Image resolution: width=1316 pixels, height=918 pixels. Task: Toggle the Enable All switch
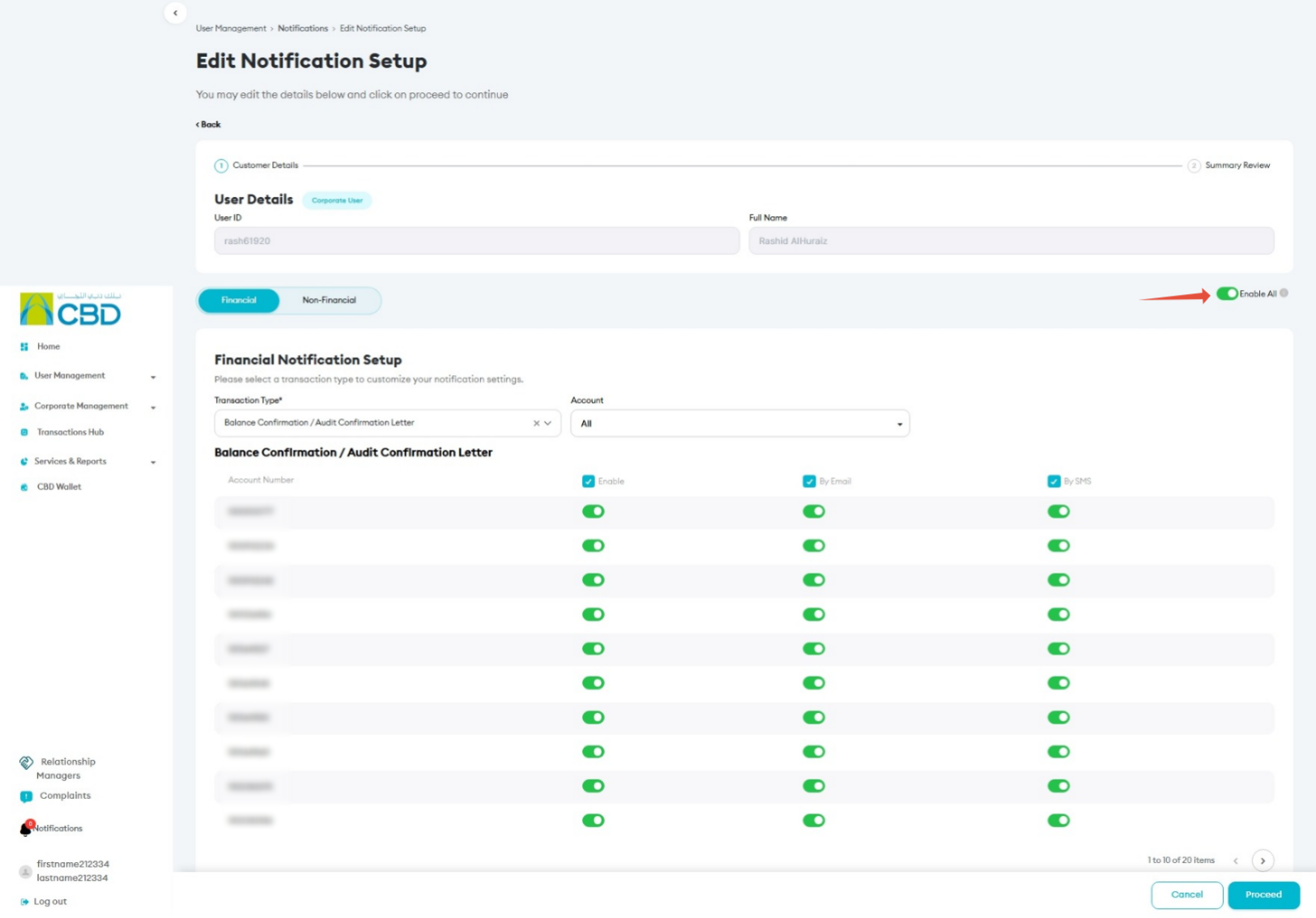[1227, 293]
